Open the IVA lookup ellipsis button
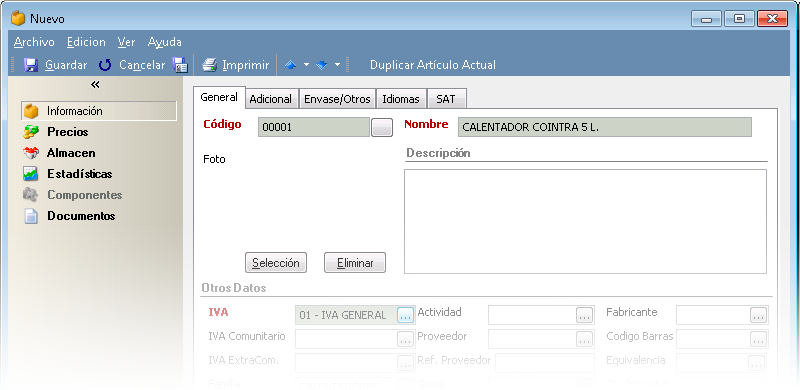The image size is (800, 390). click(x=406, y=315)
